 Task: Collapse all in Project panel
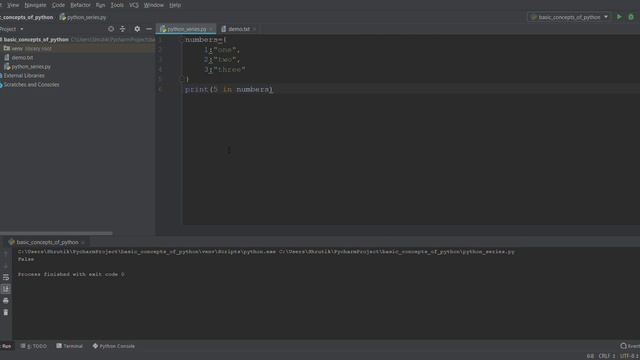(122, 29)
